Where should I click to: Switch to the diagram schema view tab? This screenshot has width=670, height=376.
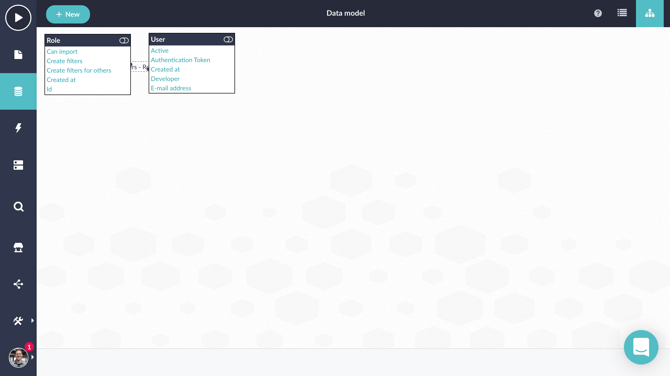(649, 13)
